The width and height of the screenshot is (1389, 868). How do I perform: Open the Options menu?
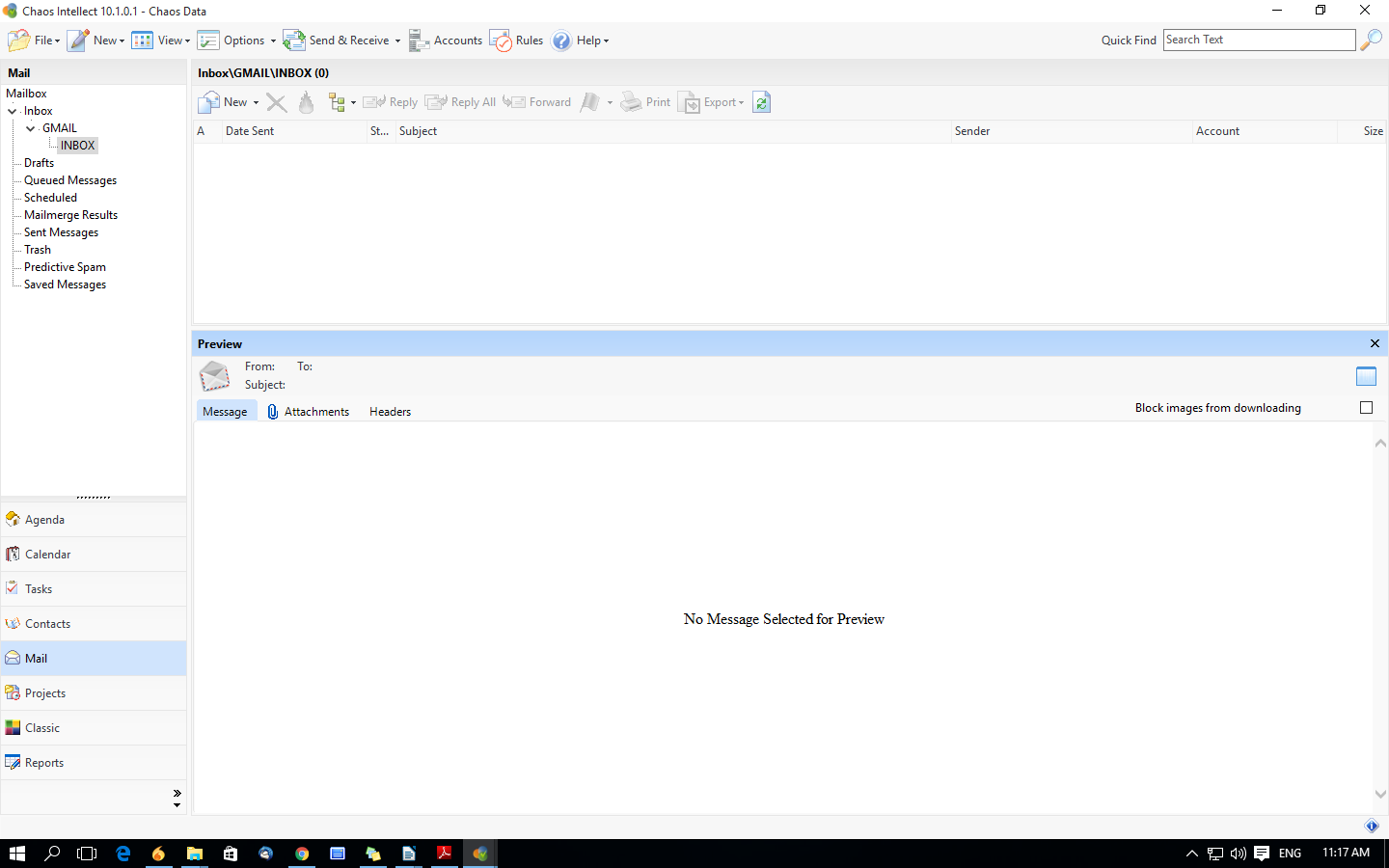click(236, 41)
